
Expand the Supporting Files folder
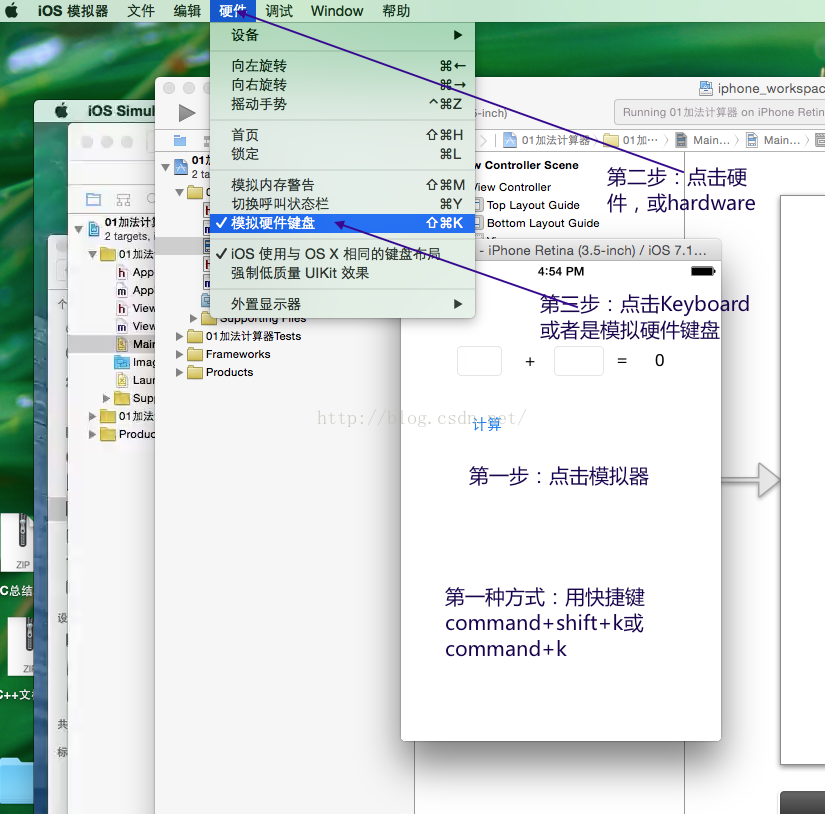(193, 318)
